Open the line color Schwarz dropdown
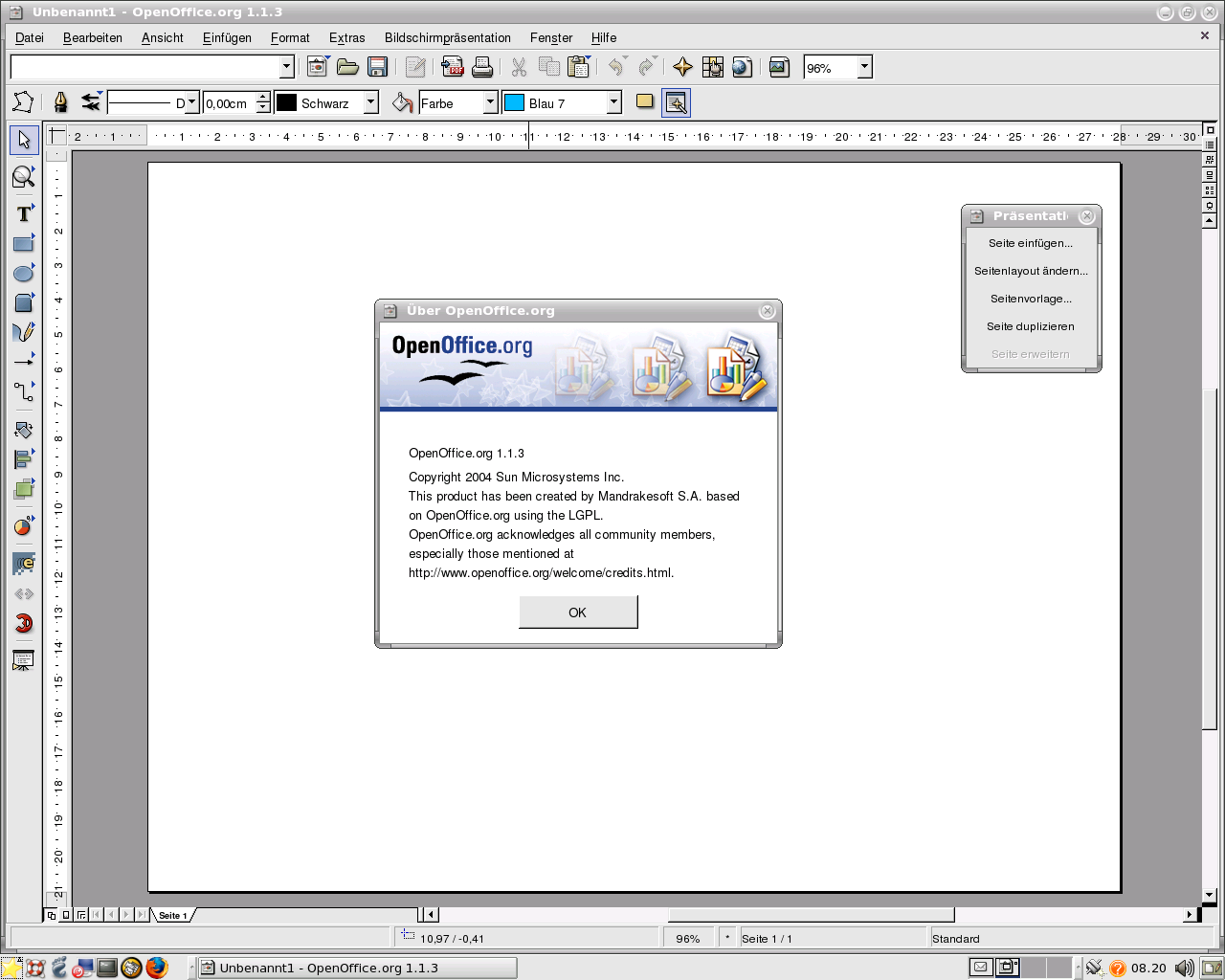The width and height of the screenshot is (1225, 980). click(371, 102)
